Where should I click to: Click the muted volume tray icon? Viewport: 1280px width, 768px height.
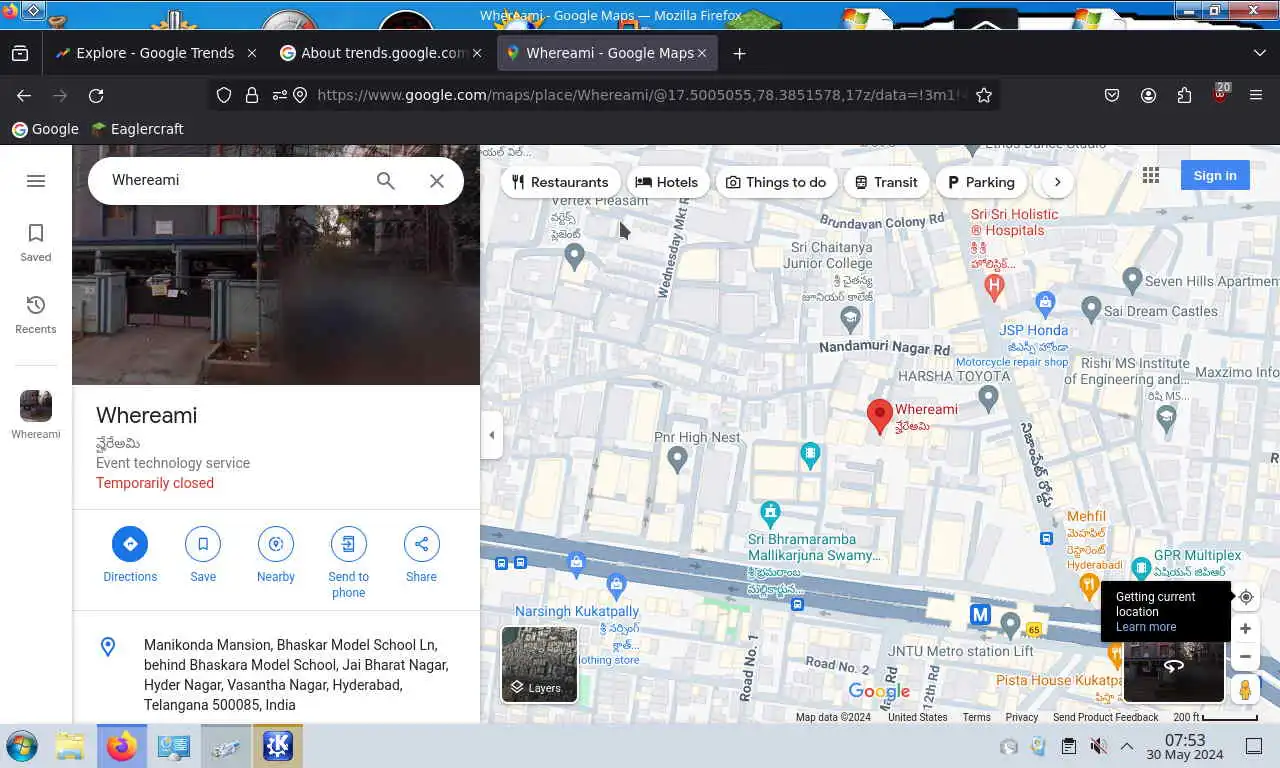[1098, 746]
